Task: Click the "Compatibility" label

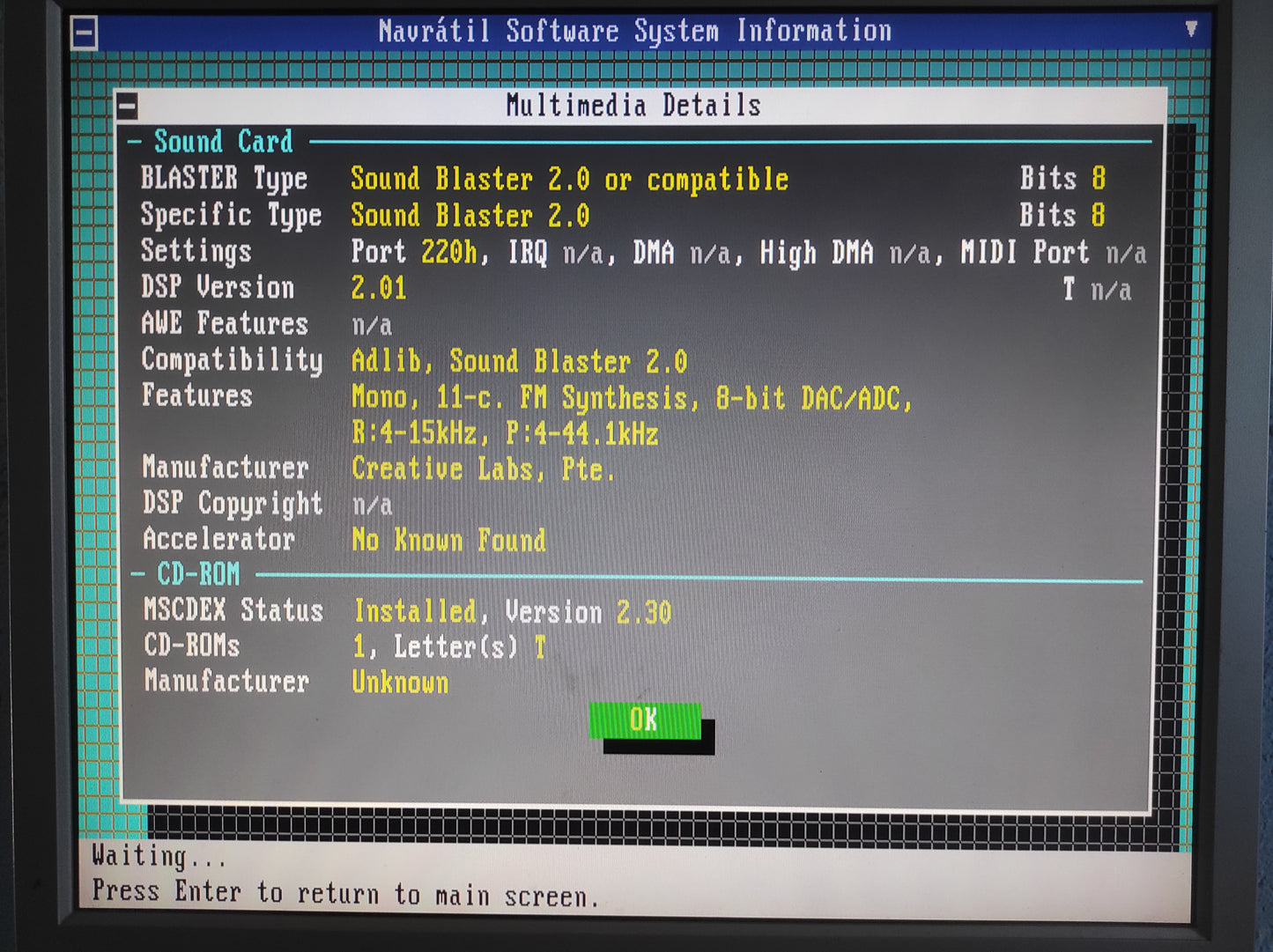Action: 232,359
